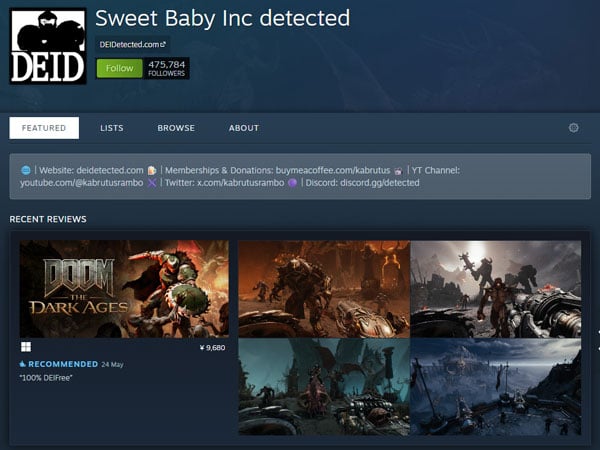Image resolution: width=600 pixels, height=450 pixels.
Task: Click the Sweet Baby Inc detected title
Action: [x=222, y=18]
